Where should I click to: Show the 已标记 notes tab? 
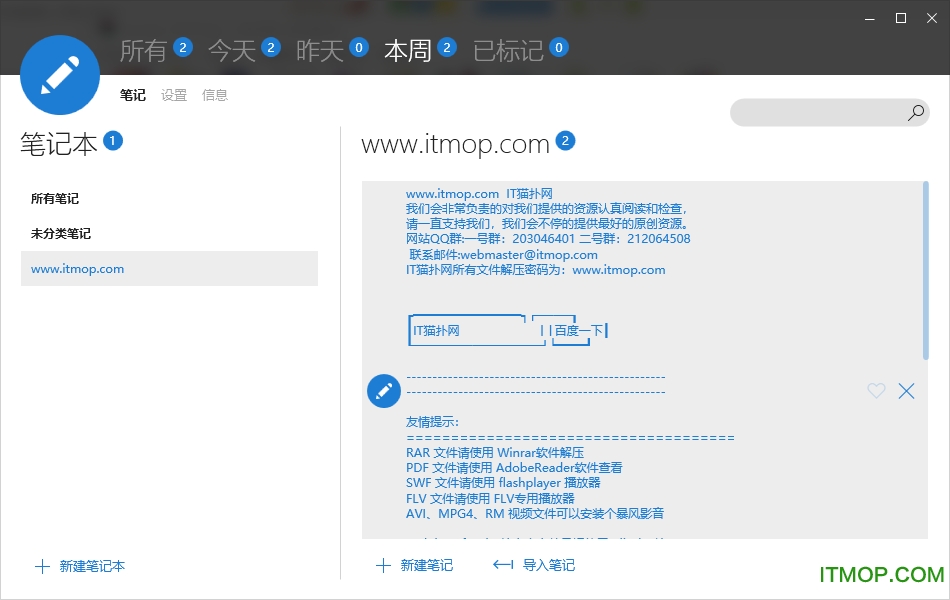tap(507, 51)
